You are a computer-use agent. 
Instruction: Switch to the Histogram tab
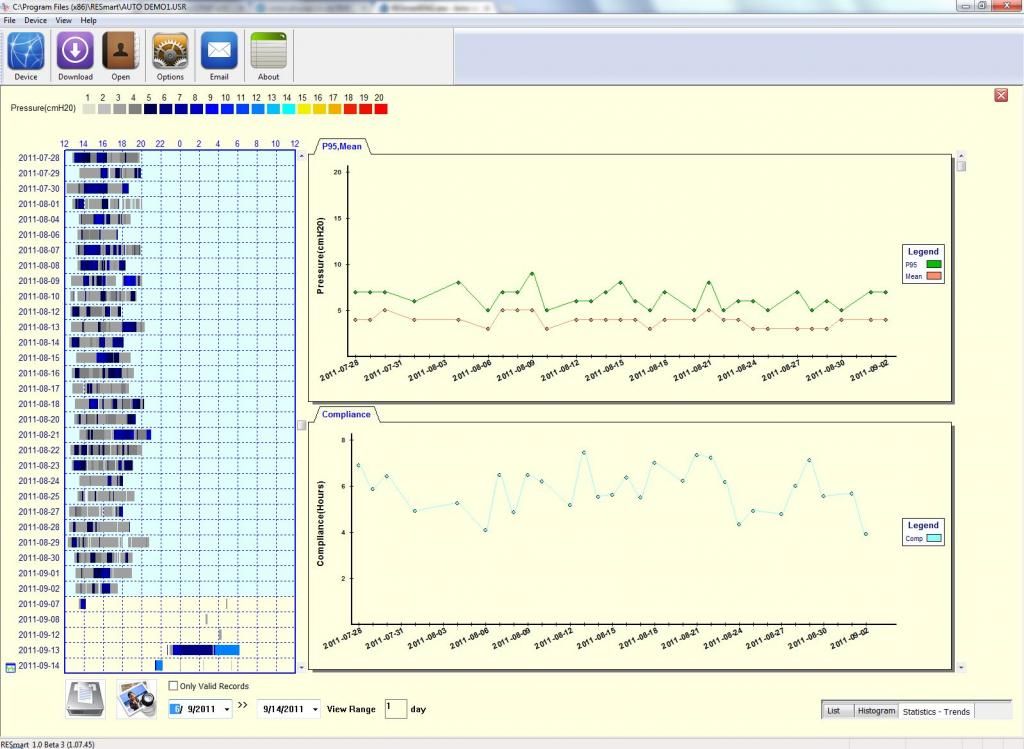(876, 710)
